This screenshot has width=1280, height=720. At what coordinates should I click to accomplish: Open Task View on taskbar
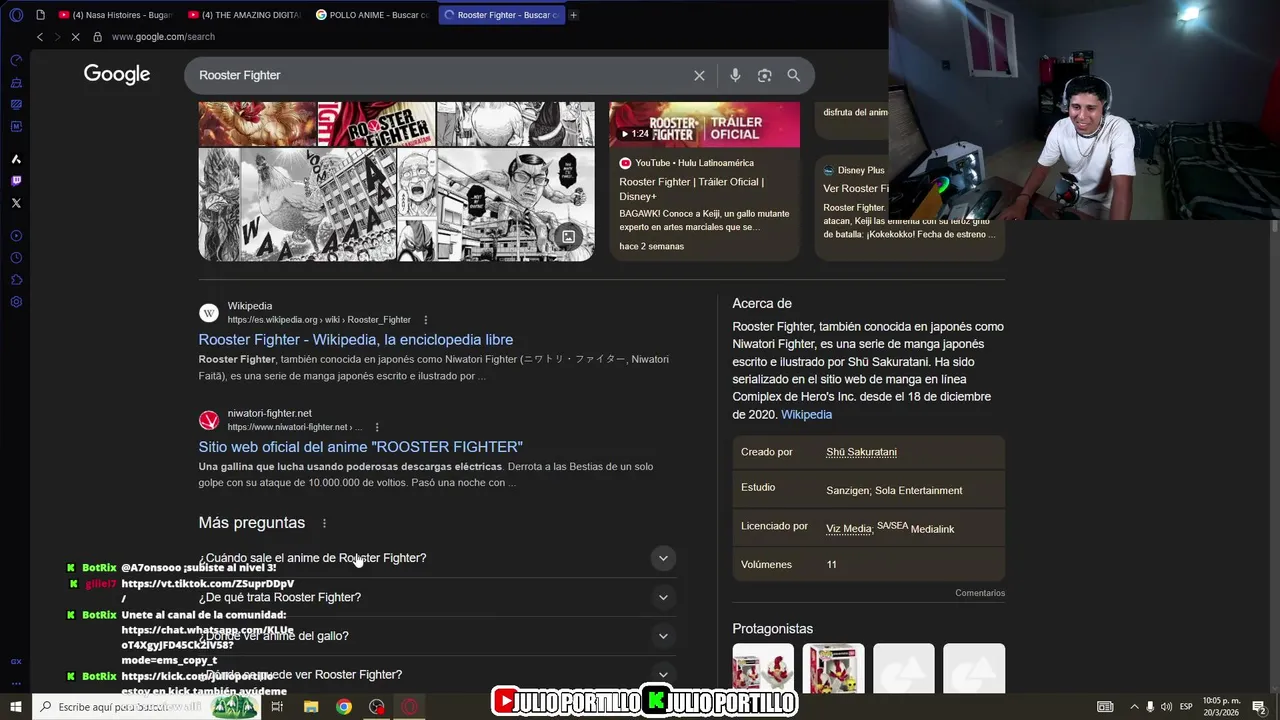tap(277, 707)
